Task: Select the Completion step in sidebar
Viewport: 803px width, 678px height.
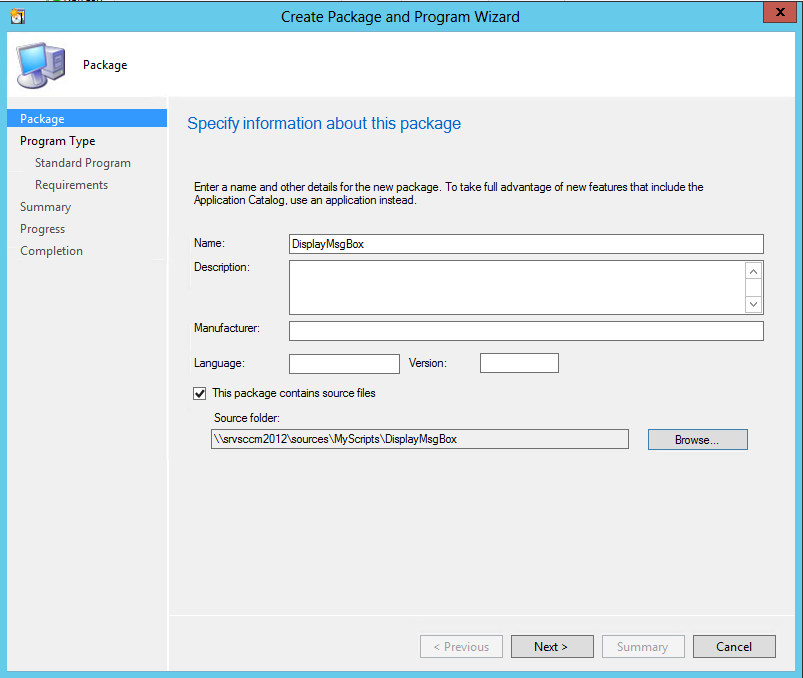Action: [x=51, y=251]
